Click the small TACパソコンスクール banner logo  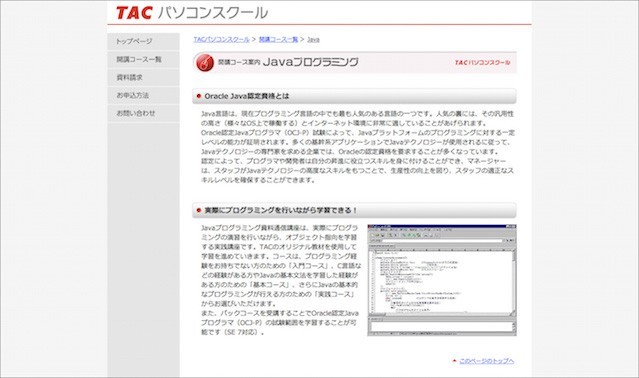pyautogui.click(x=483, y=62)
